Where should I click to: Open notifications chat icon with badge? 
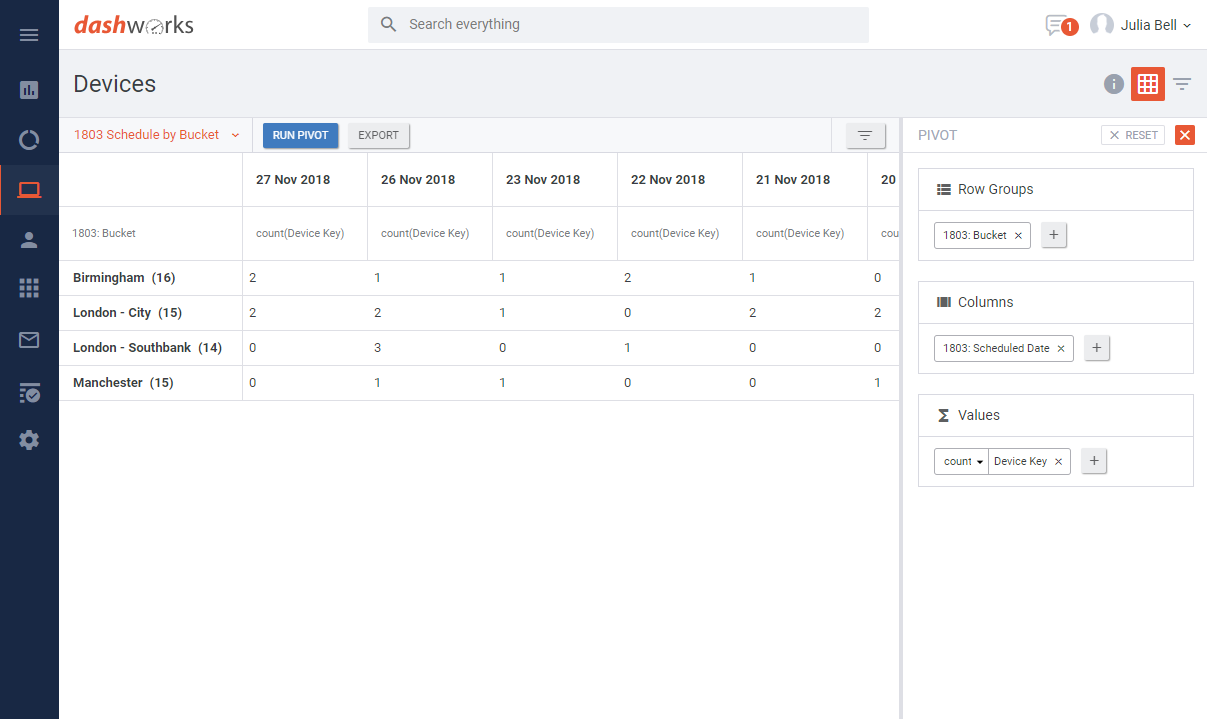coord(1060,25)
